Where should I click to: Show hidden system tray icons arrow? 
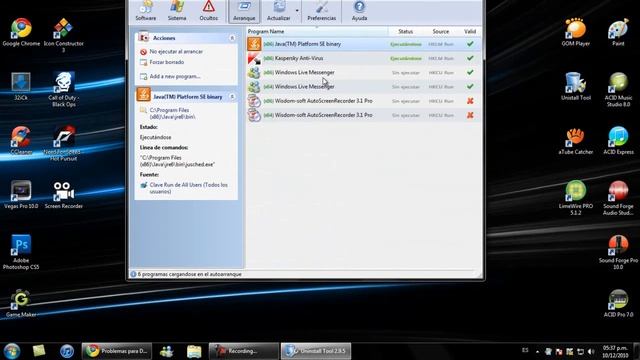coord(537,351)
